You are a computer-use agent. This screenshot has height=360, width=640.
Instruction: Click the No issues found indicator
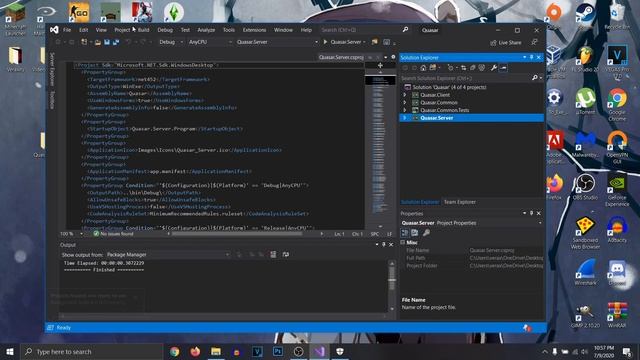pos(113,234)
